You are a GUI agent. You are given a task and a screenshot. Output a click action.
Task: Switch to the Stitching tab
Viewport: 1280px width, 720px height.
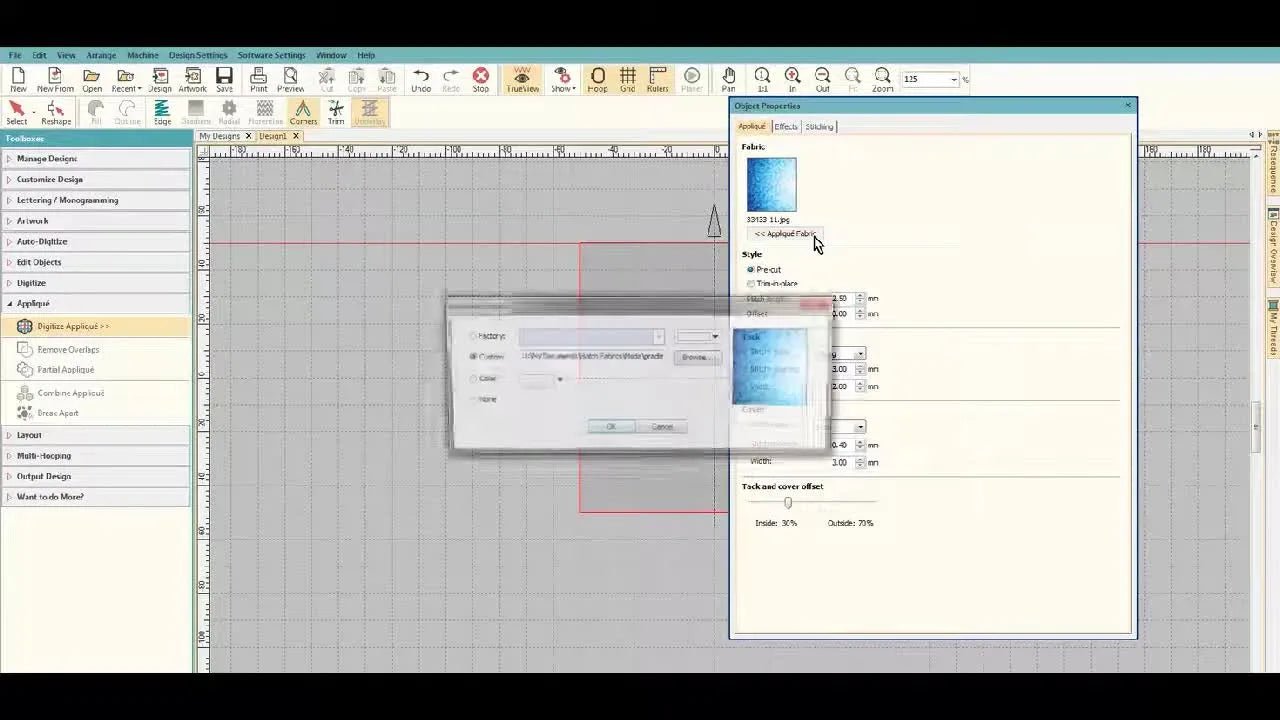coord(819,126)
